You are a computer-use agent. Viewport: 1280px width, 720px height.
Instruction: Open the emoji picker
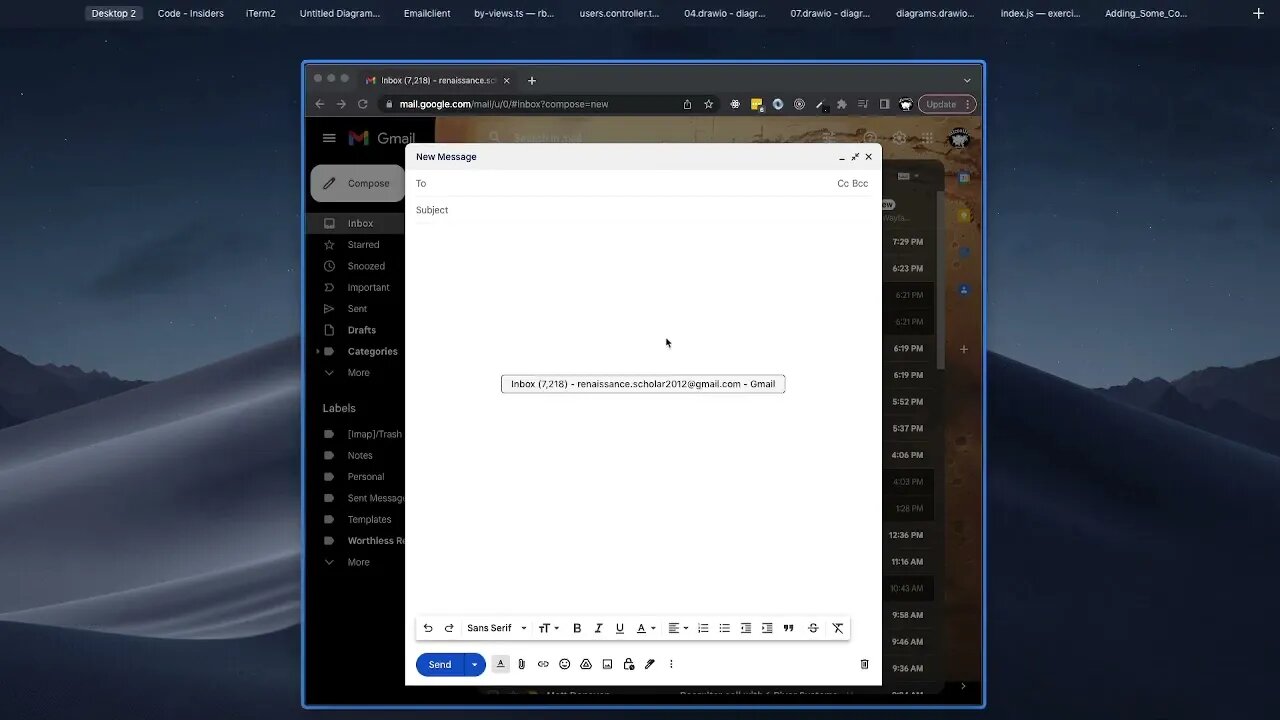[x=565, y=664]
